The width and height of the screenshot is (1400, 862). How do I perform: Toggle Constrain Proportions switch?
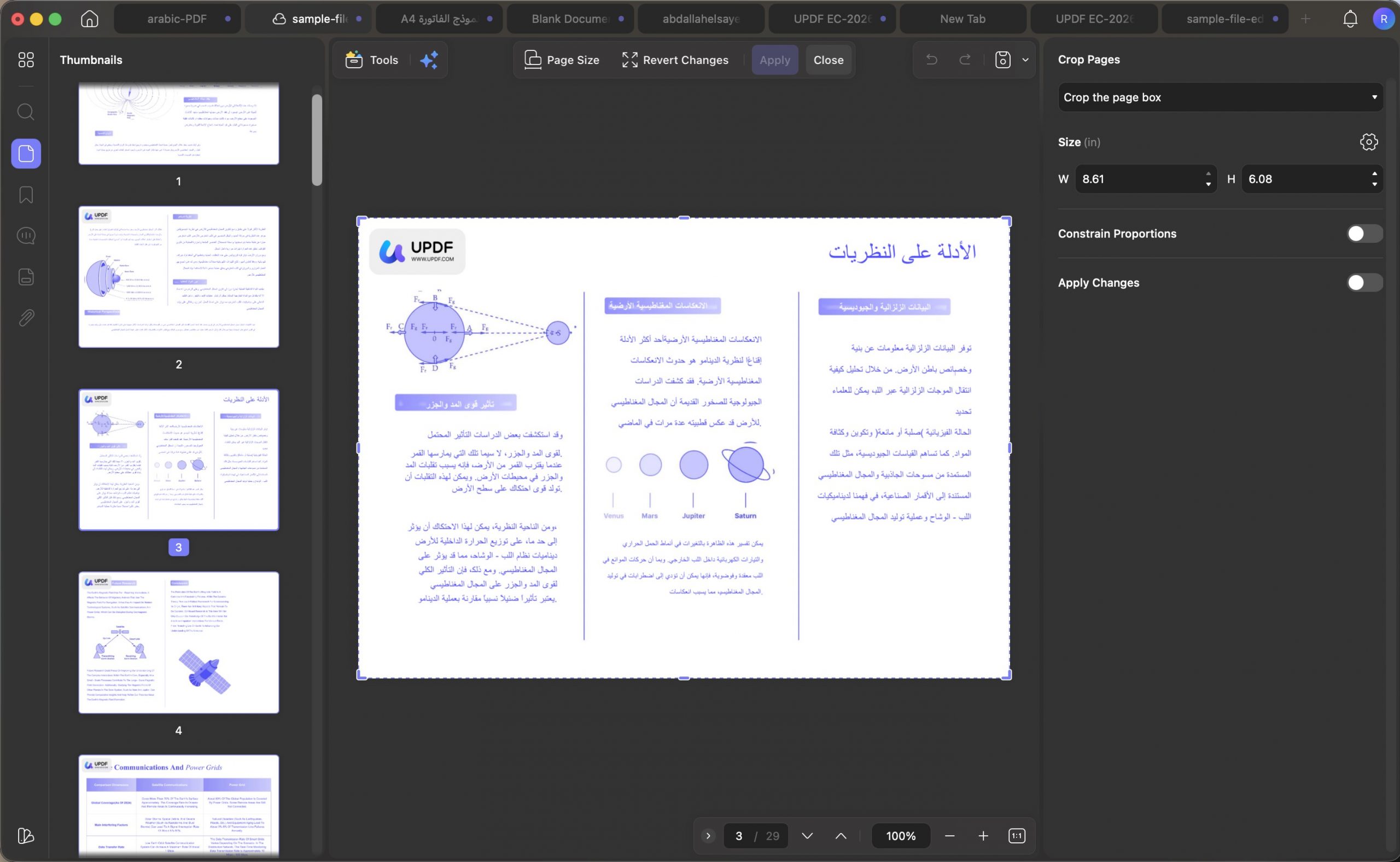click(1364, 233)
